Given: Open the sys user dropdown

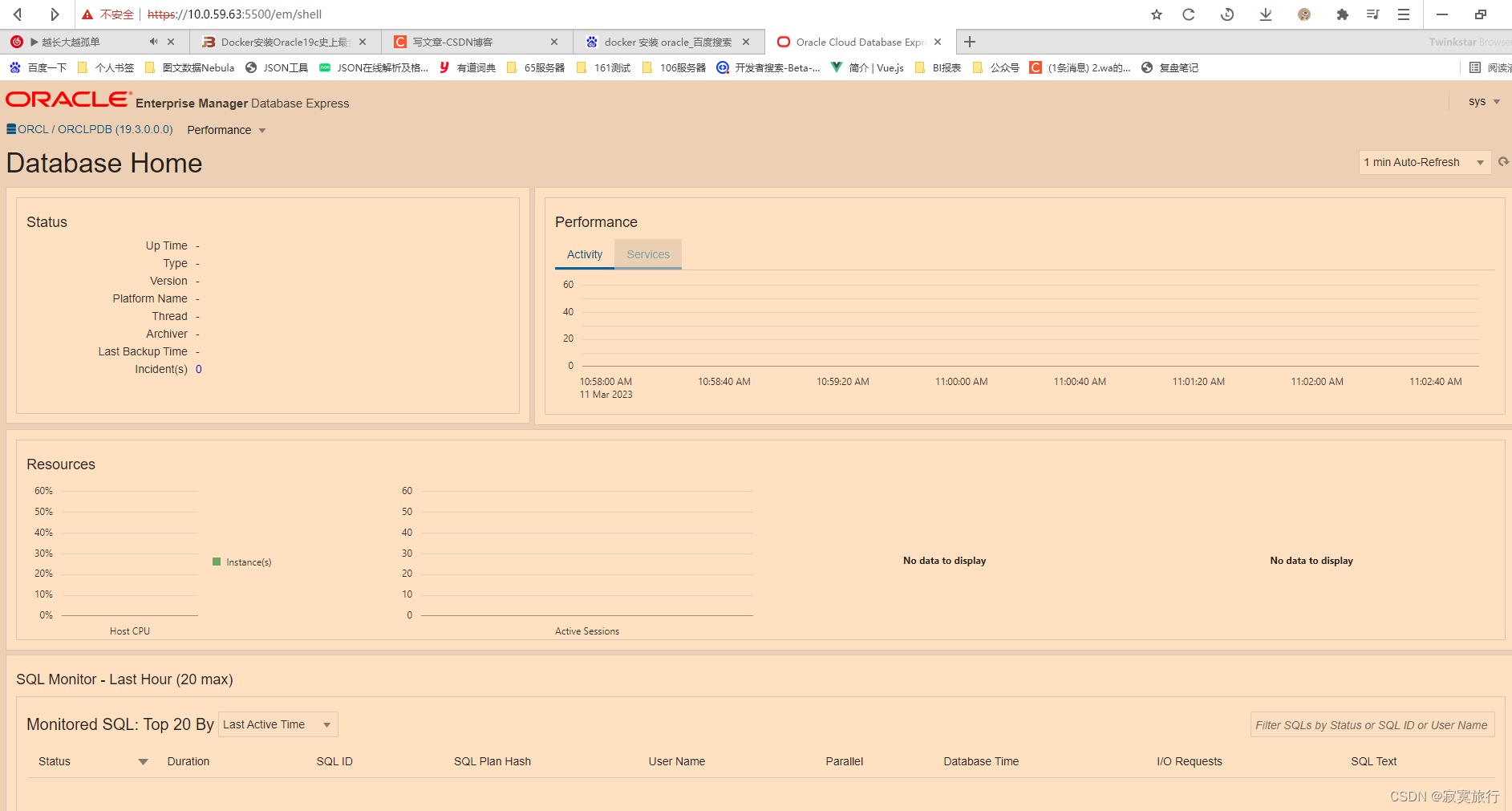Looking at the screenshot, I should [1485, 101].
